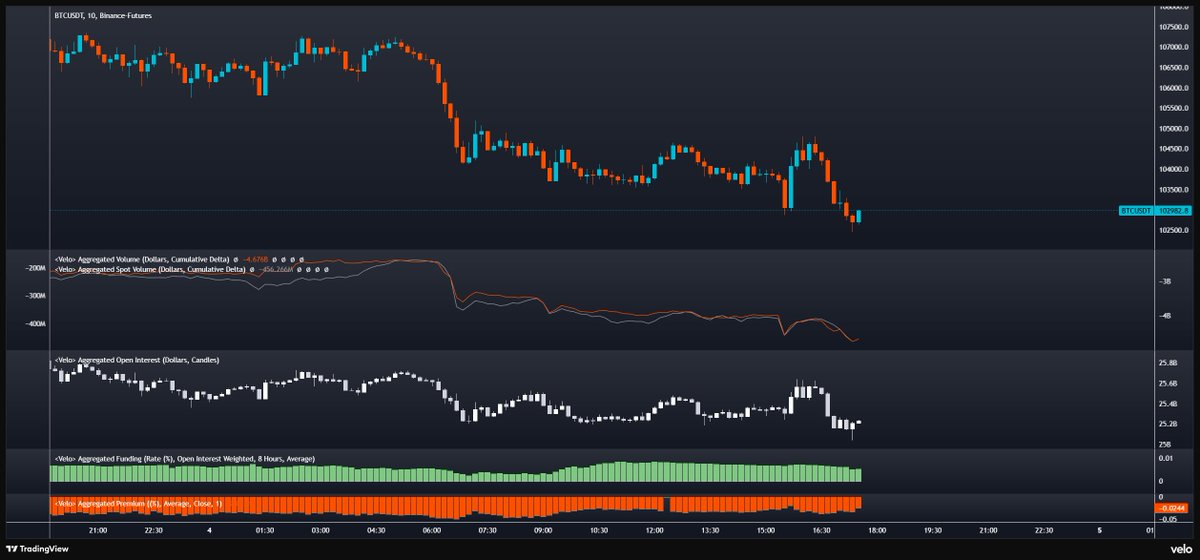
Task: Click the -4B cumulative delta scale label
Action: (x=1164, y=316)
